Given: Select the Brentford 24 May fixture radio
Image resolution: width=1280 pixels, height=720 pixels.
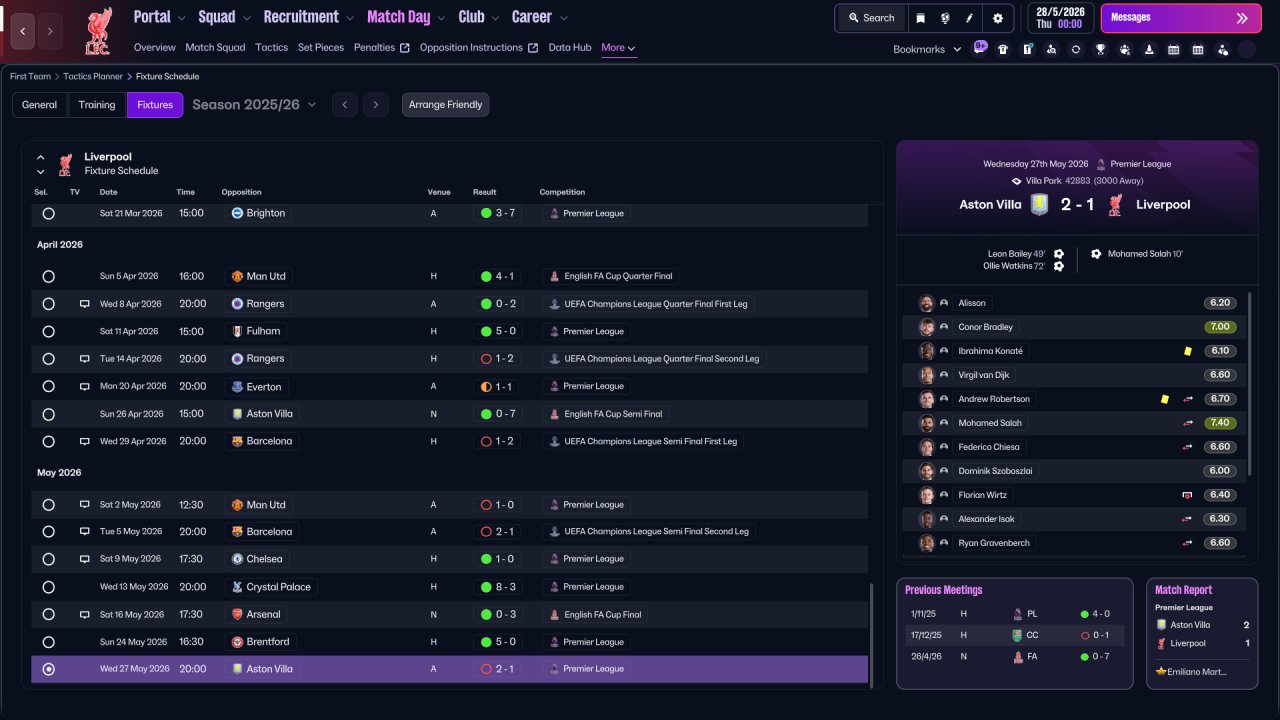Looking at the screenshot, I should coord(48,642).
